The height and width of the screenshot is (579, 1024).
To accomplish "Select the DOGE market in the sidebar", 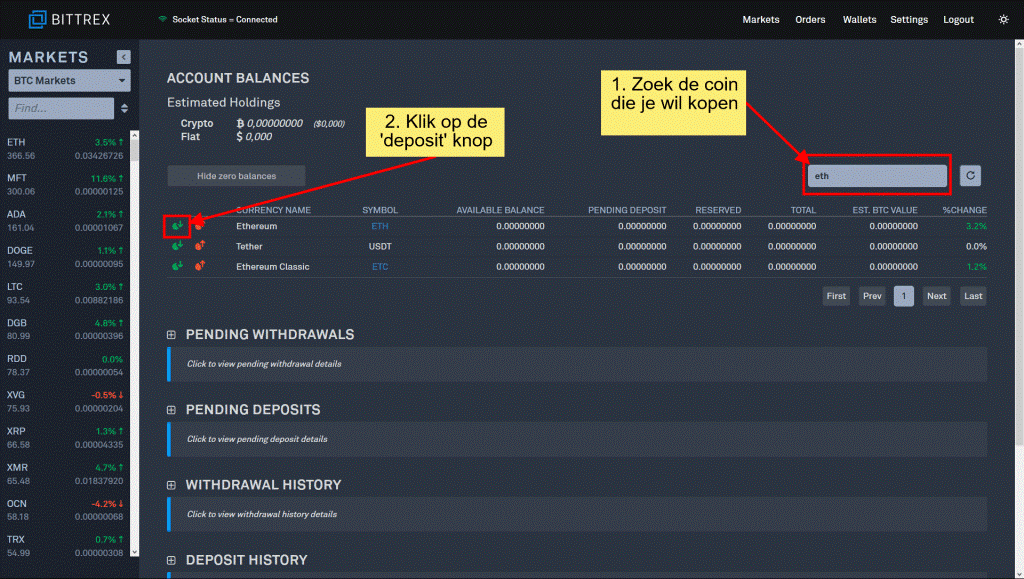I will coord(65,257).
